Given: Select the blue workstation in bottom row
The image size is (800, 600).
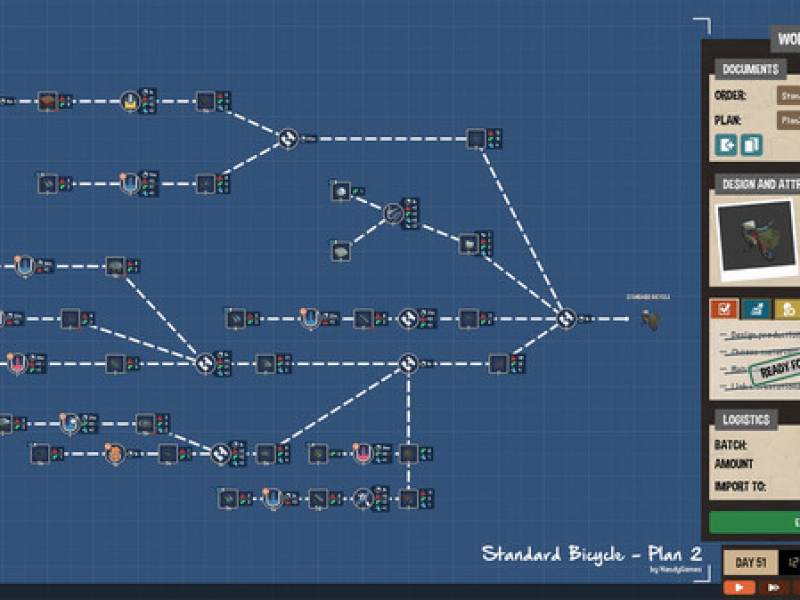Looking at the screenshot, I should click(273, 498).
